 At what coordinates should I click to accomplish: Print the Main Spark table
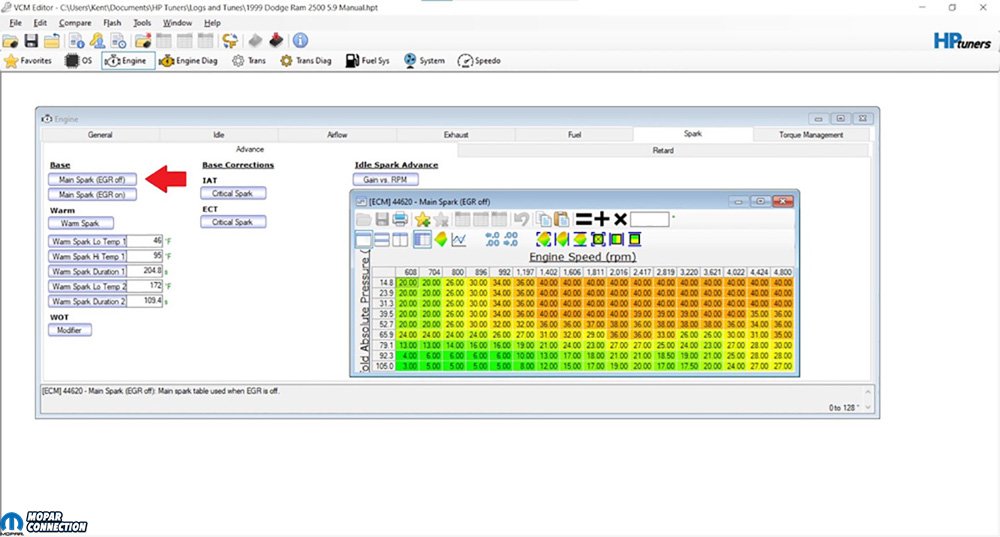point(400,219)
